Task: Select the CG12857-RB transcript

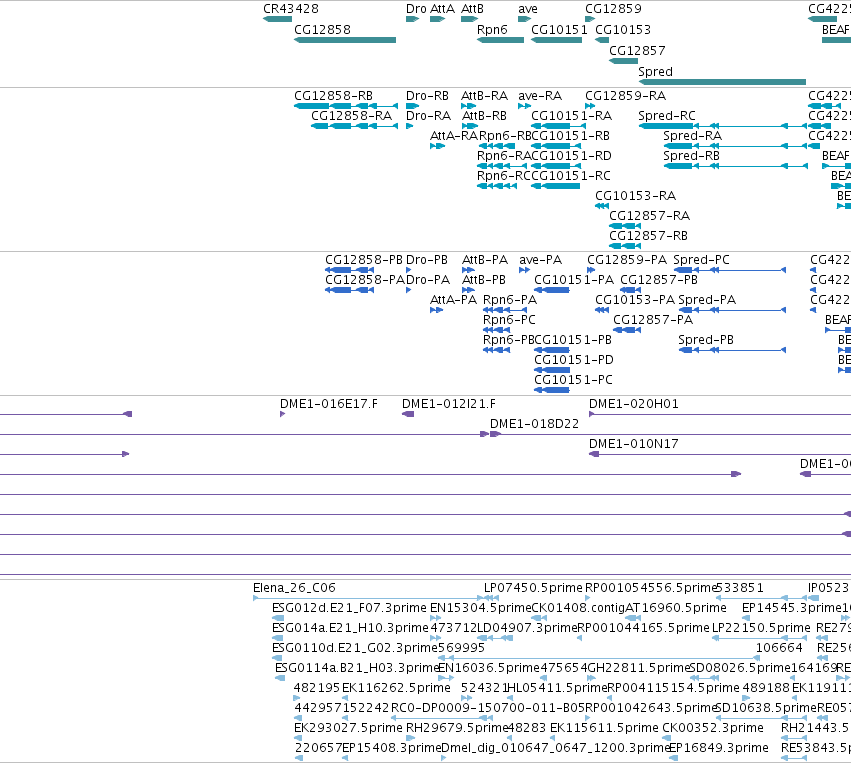Action: click(625, 246)
